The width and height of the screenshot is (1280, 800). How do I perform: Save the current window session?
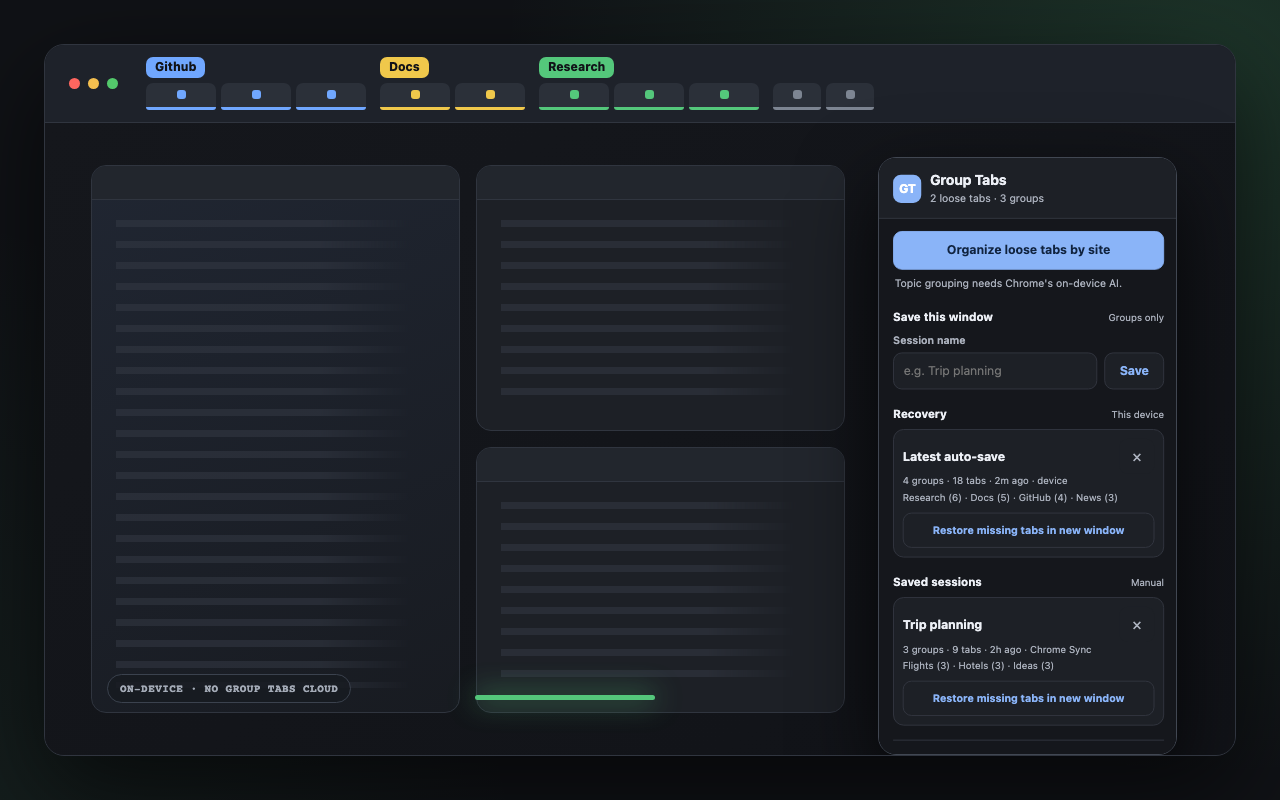pyautogui.click(x=1134, y=371)
